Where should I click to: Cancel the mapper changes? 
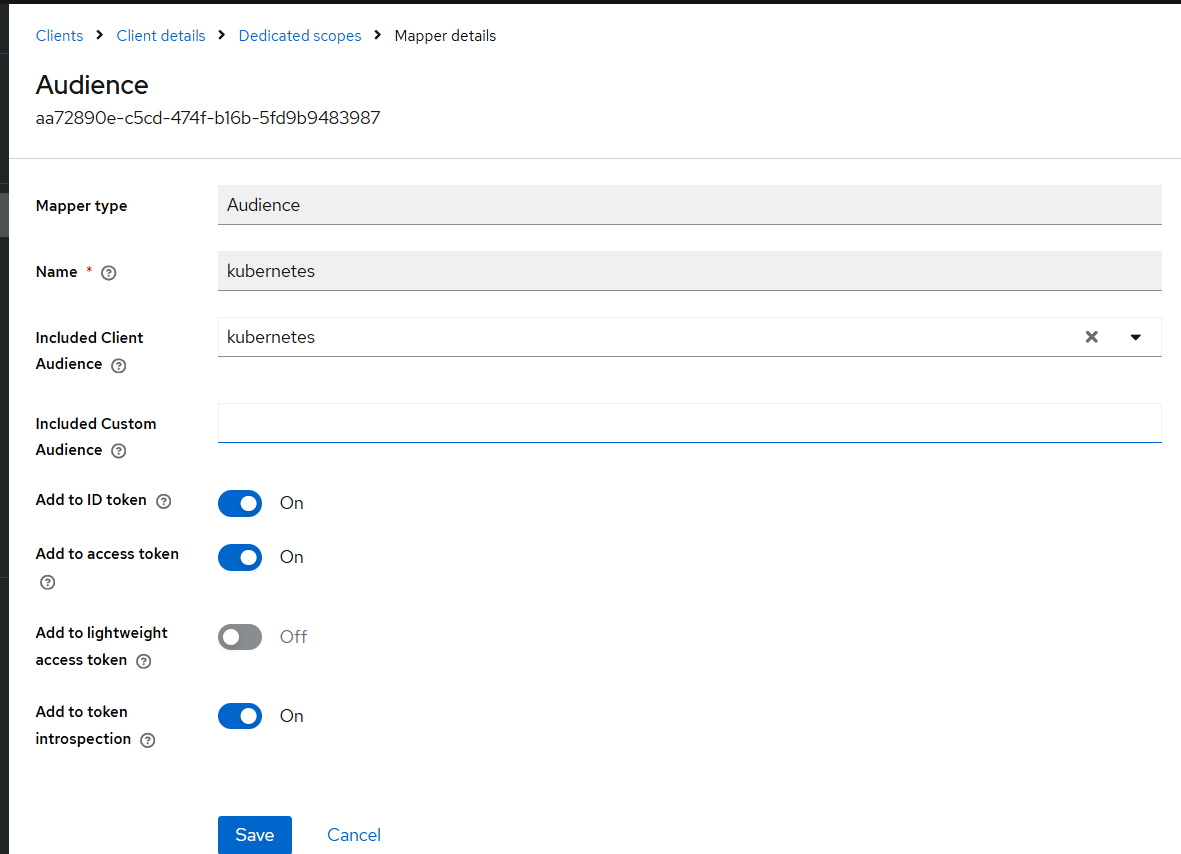click(x=354, y=835)
